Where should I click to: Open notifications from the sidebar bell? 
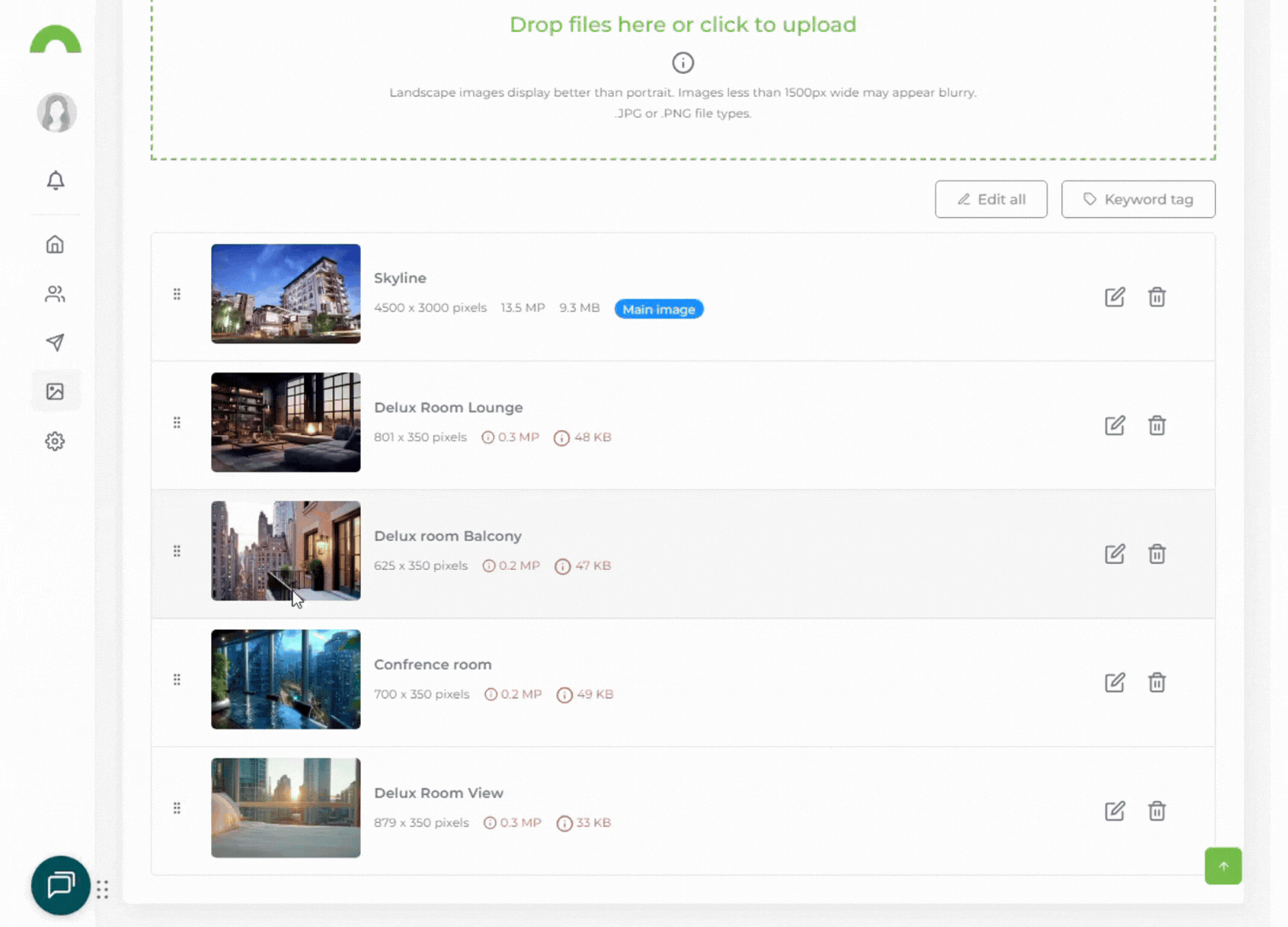pyautogui.click(x=55, y=180)
